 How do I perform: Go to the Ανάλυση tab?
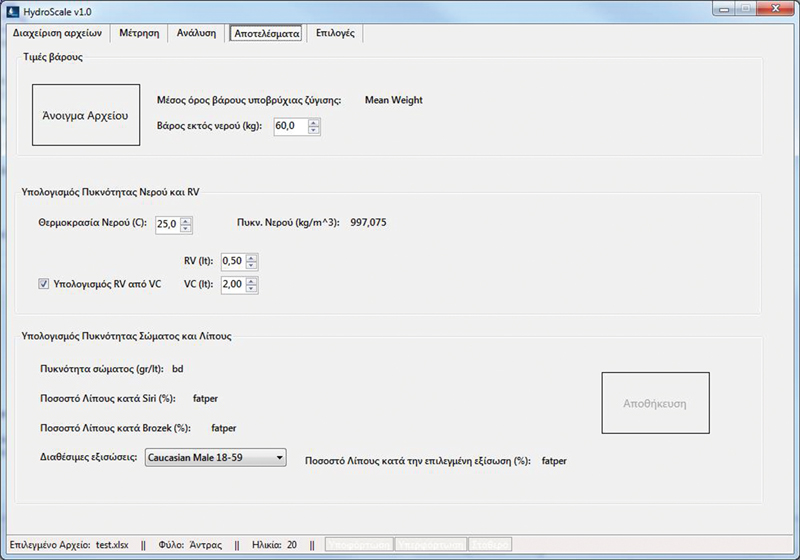click(x=196, y=33)
